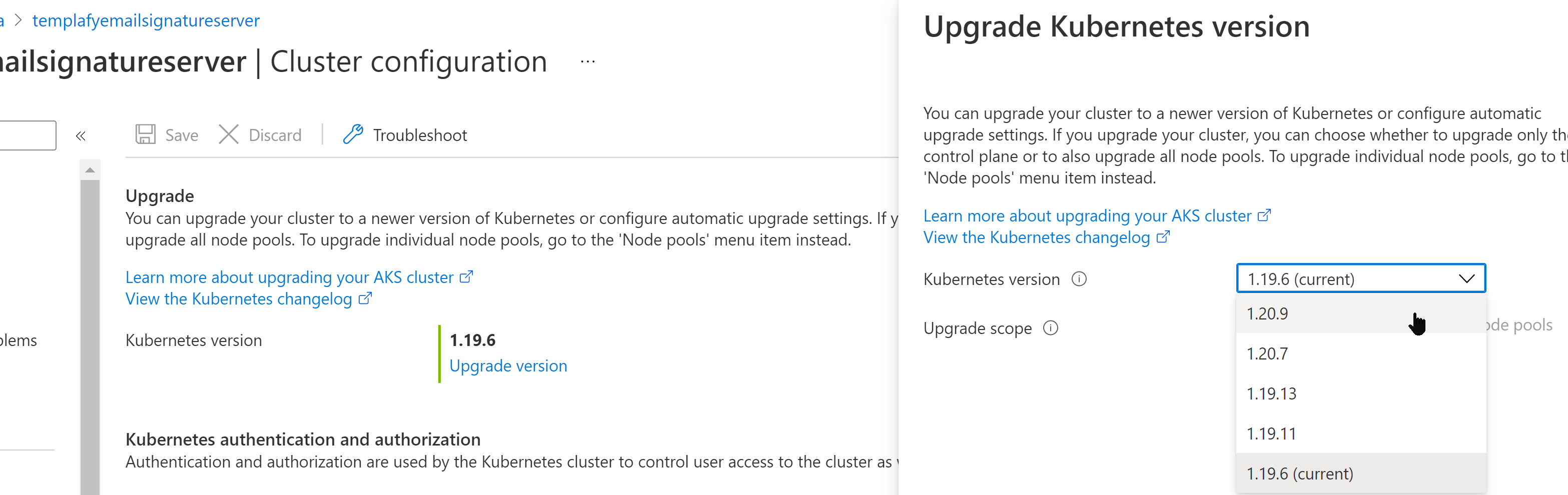Choose version 1.19.11 option
The image size is (1568, 495).
click(1271, 434)
